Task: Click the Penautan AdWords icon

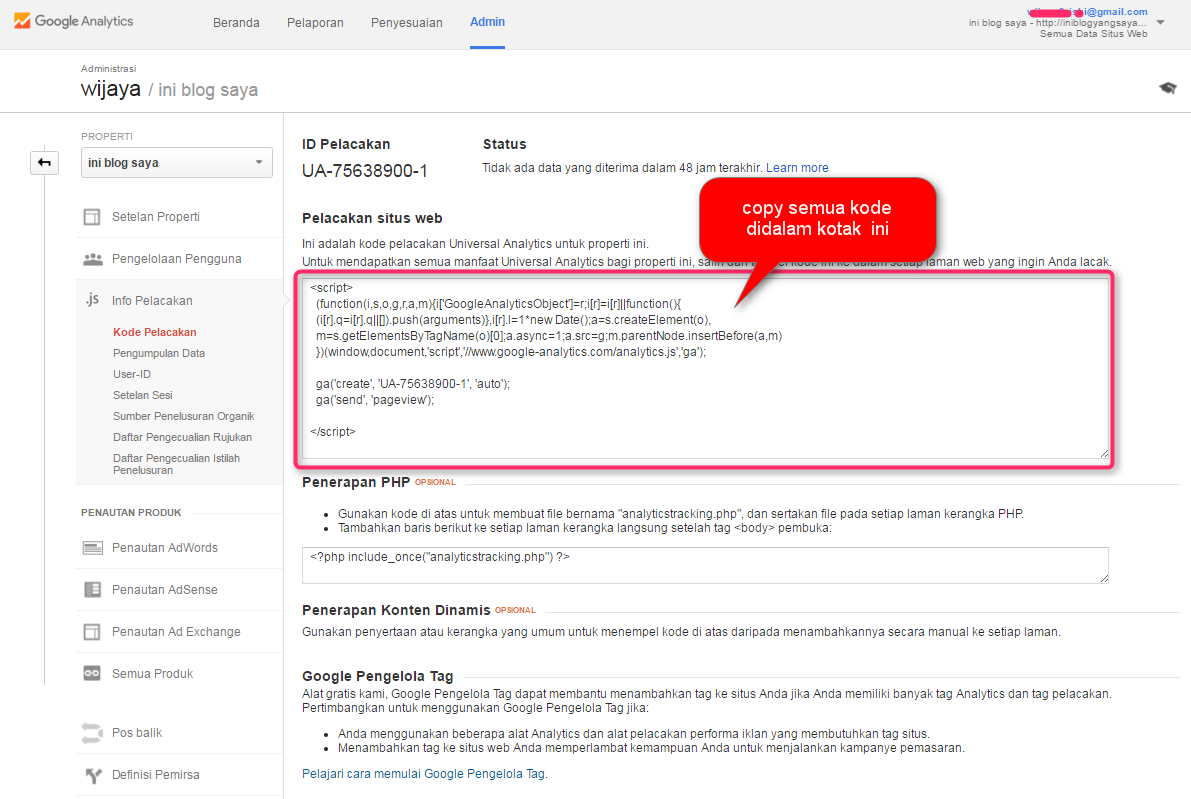Action: [93, 548]
